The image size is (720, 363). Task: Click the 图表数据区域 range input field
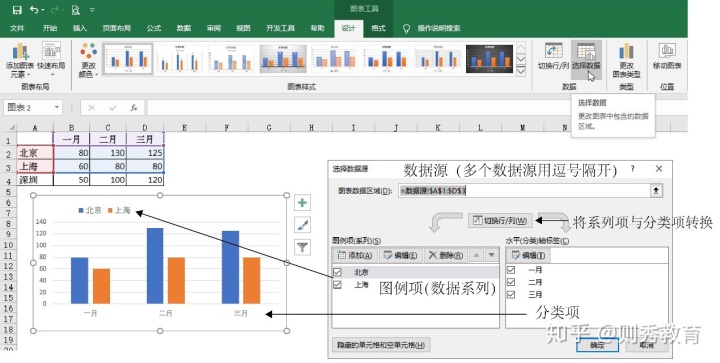(524, 190)
